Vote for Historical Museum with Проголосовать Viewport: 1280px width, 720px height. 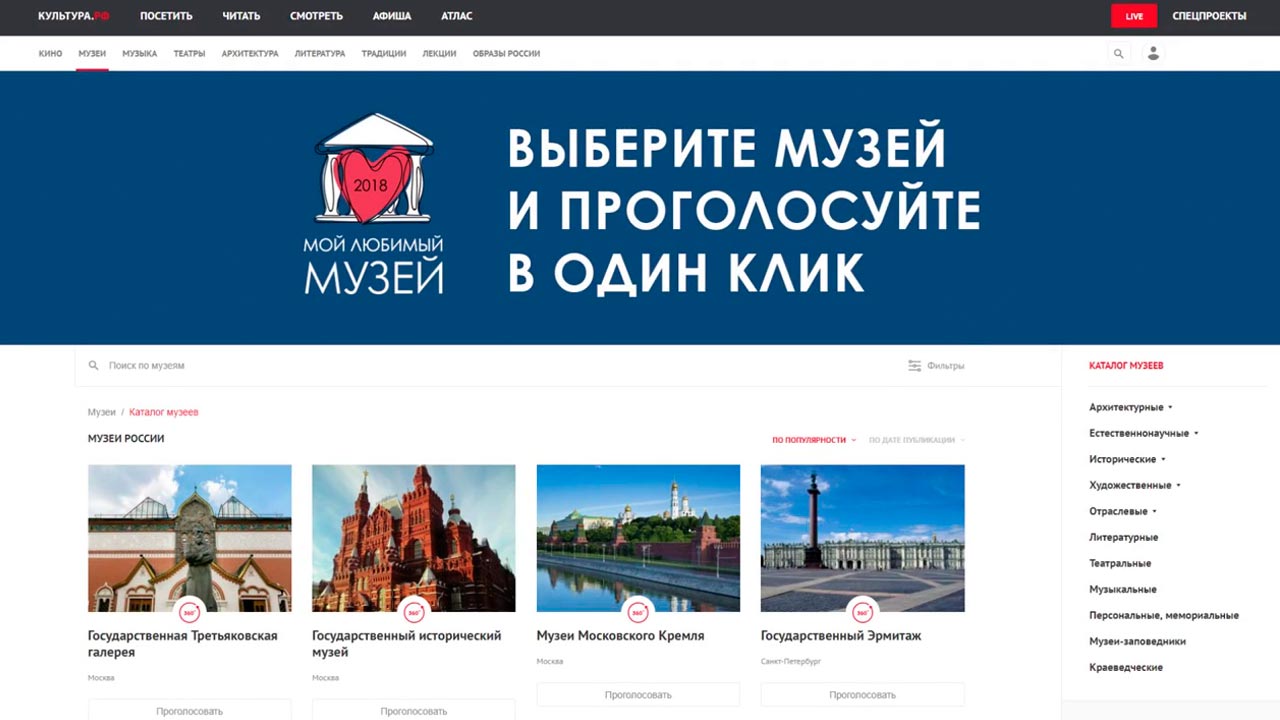pos(414,710)
